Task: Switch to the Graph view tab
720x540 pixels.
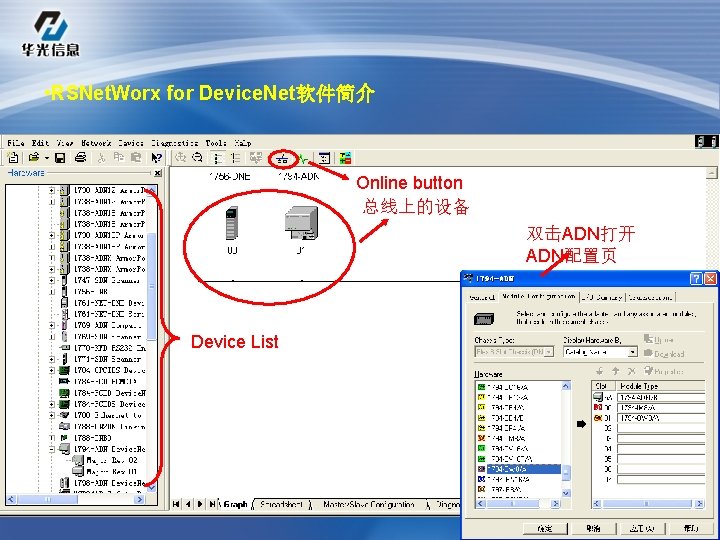Action: point(236,504)
